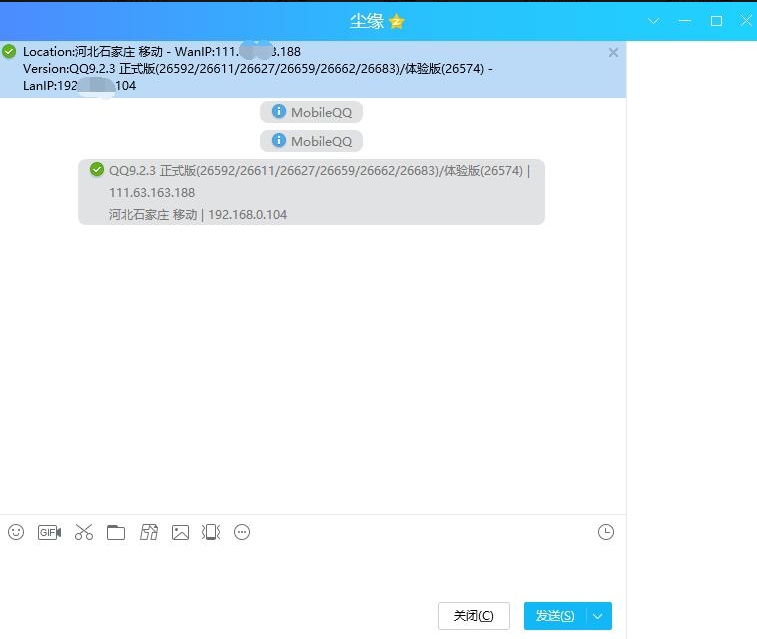Click the icon right of the folder icon
The width and height of the screenshot is (757, 639).
tap(149, 533)
